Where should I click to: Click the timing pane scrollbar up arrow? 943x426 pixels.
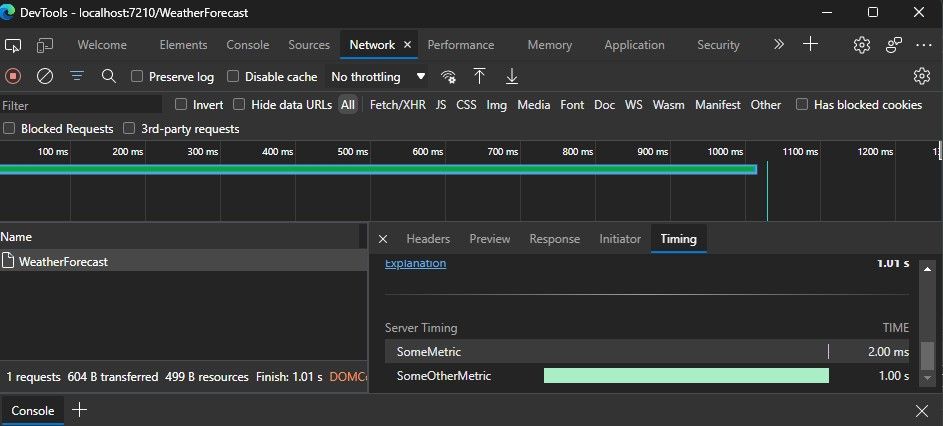pyautogui.click(x=927, y=269)
